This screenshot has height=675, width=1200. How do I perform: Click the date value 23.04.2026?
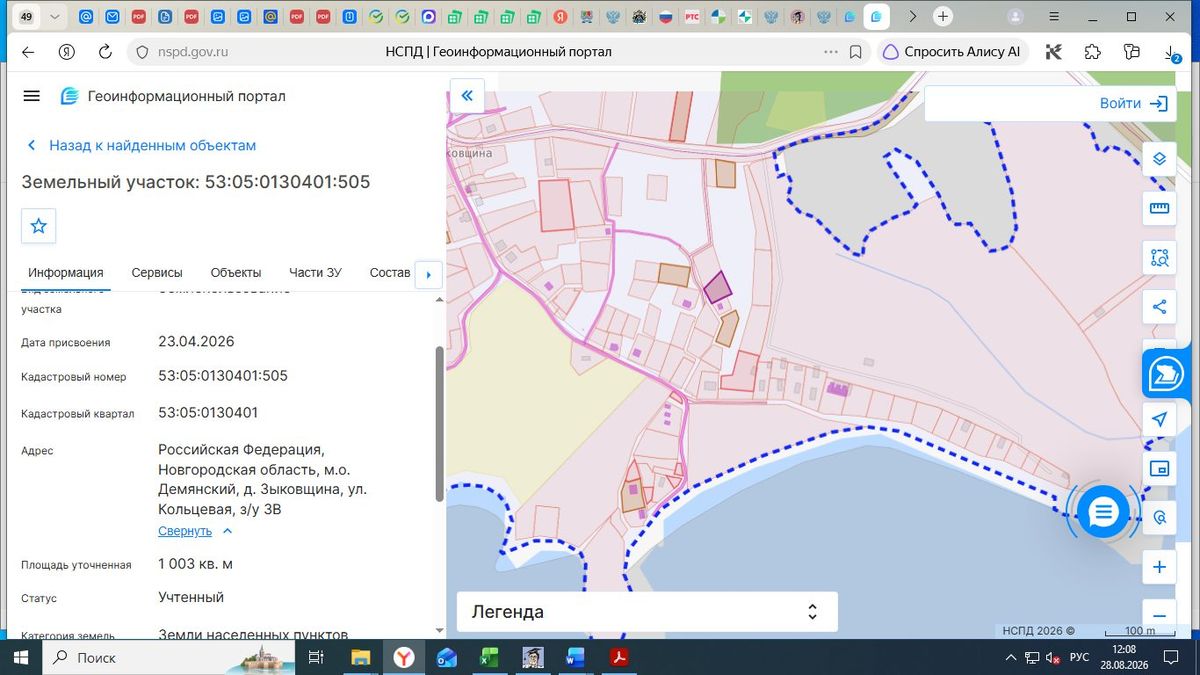click(x=196, y=341)
